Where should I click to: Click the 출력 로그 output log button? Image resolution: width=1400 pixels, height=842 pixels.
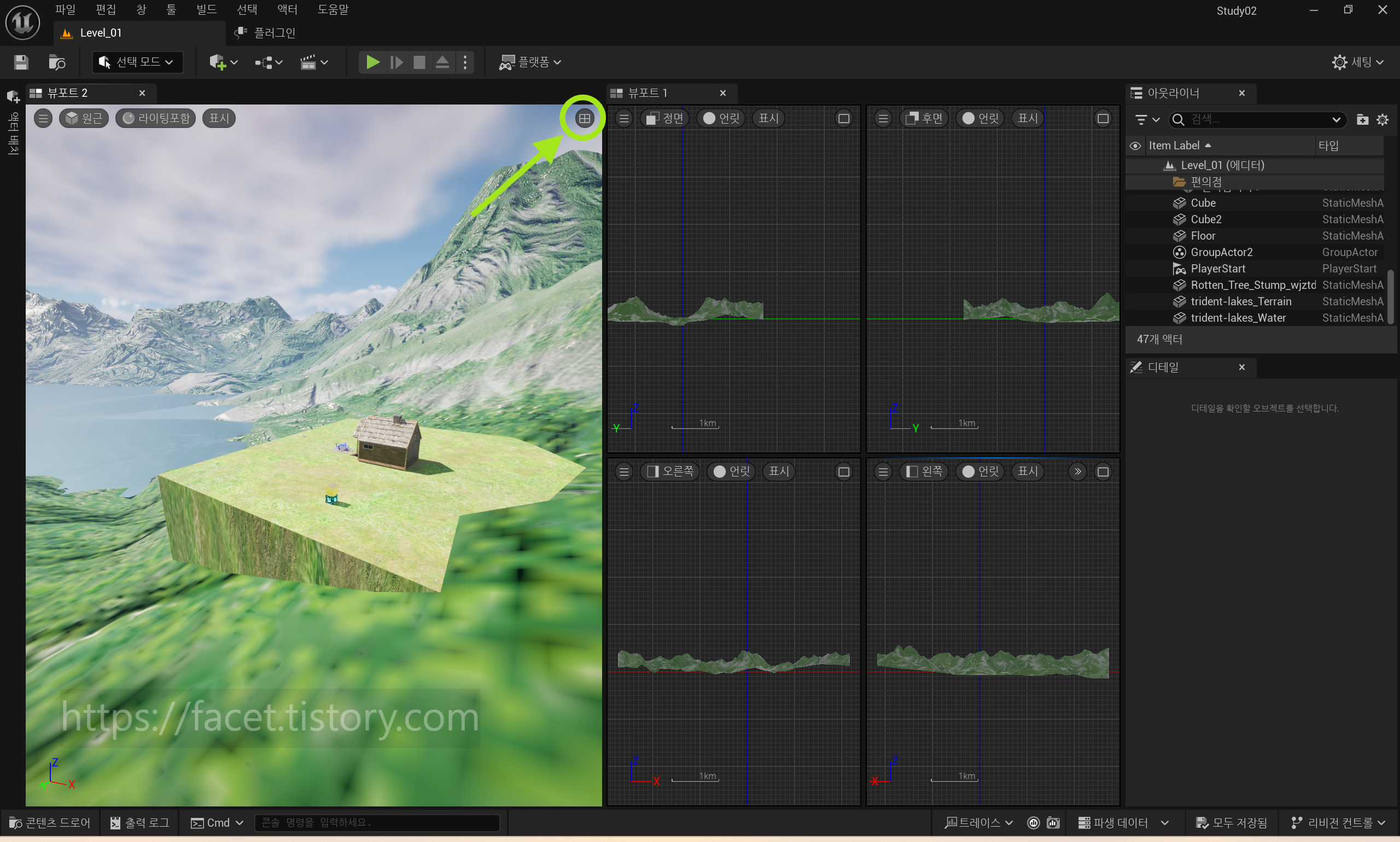point(140,823)
